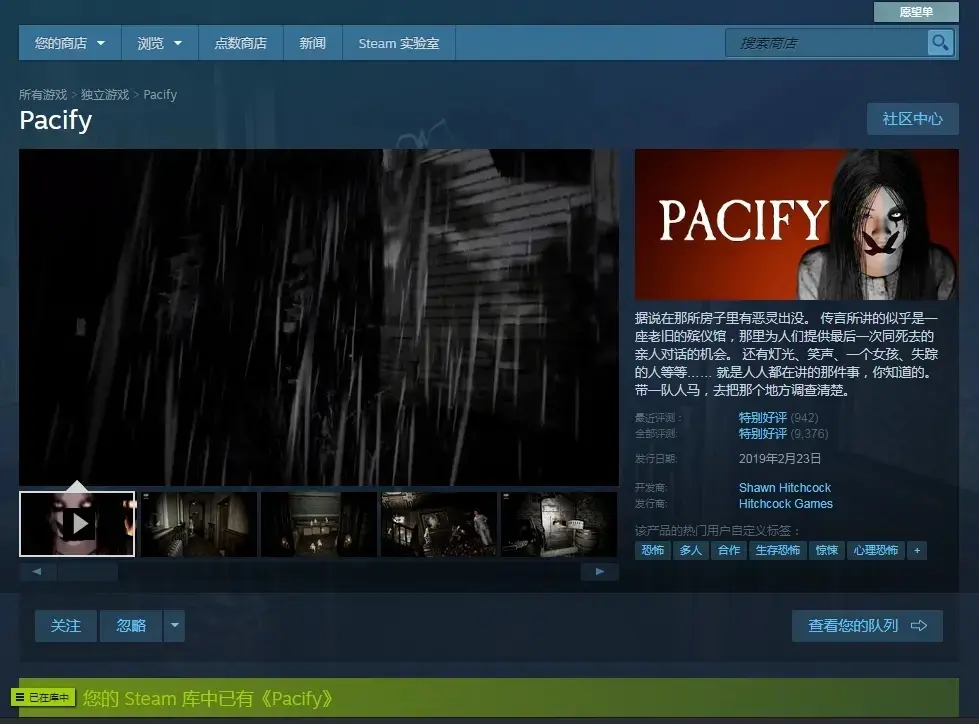This screenshot has width=979, height=724.
Task: Open the 点数商店 tab
Action: [240, 43]
